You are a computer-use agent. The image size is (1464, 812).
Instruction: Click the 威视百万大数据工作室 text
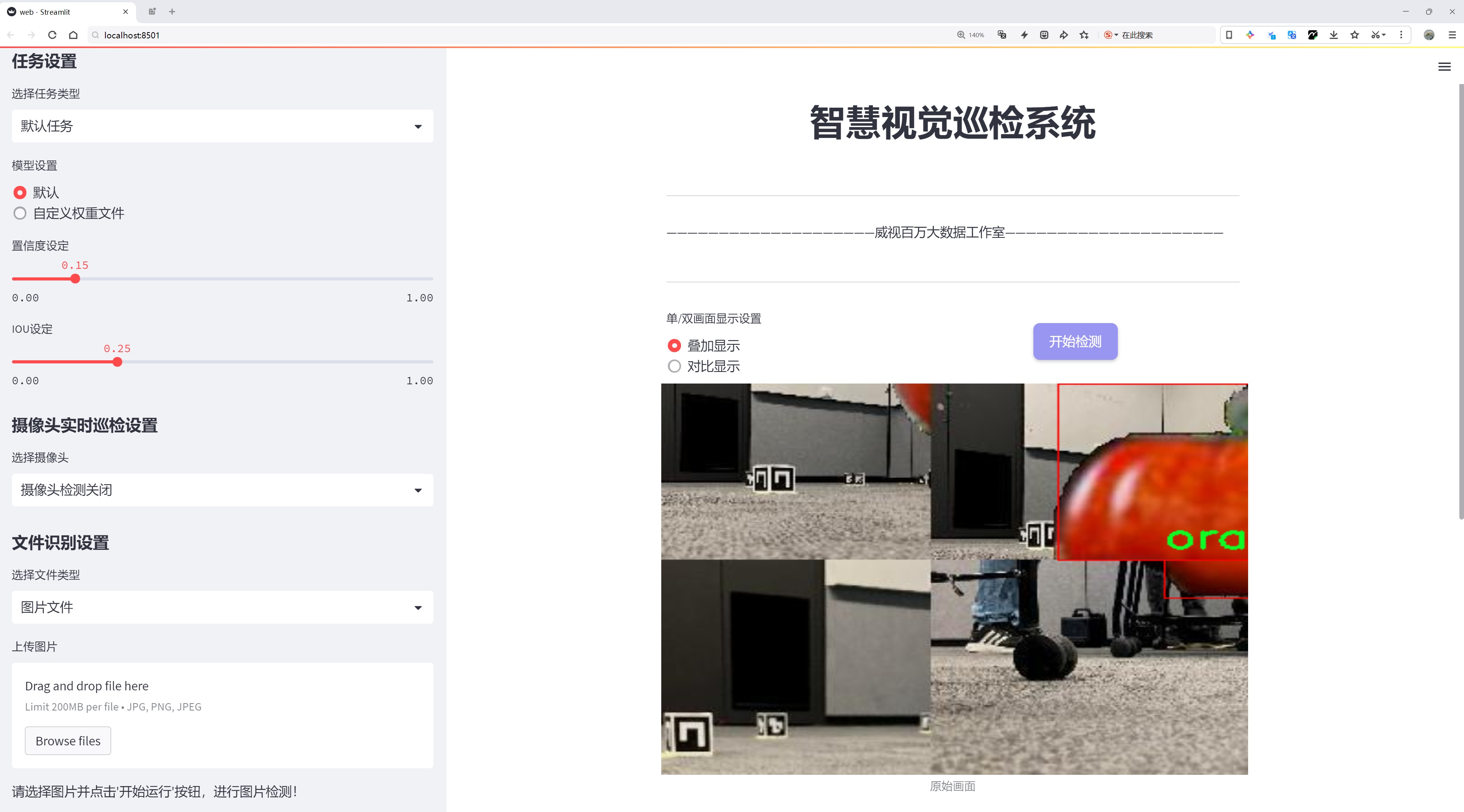pos(940,232)
